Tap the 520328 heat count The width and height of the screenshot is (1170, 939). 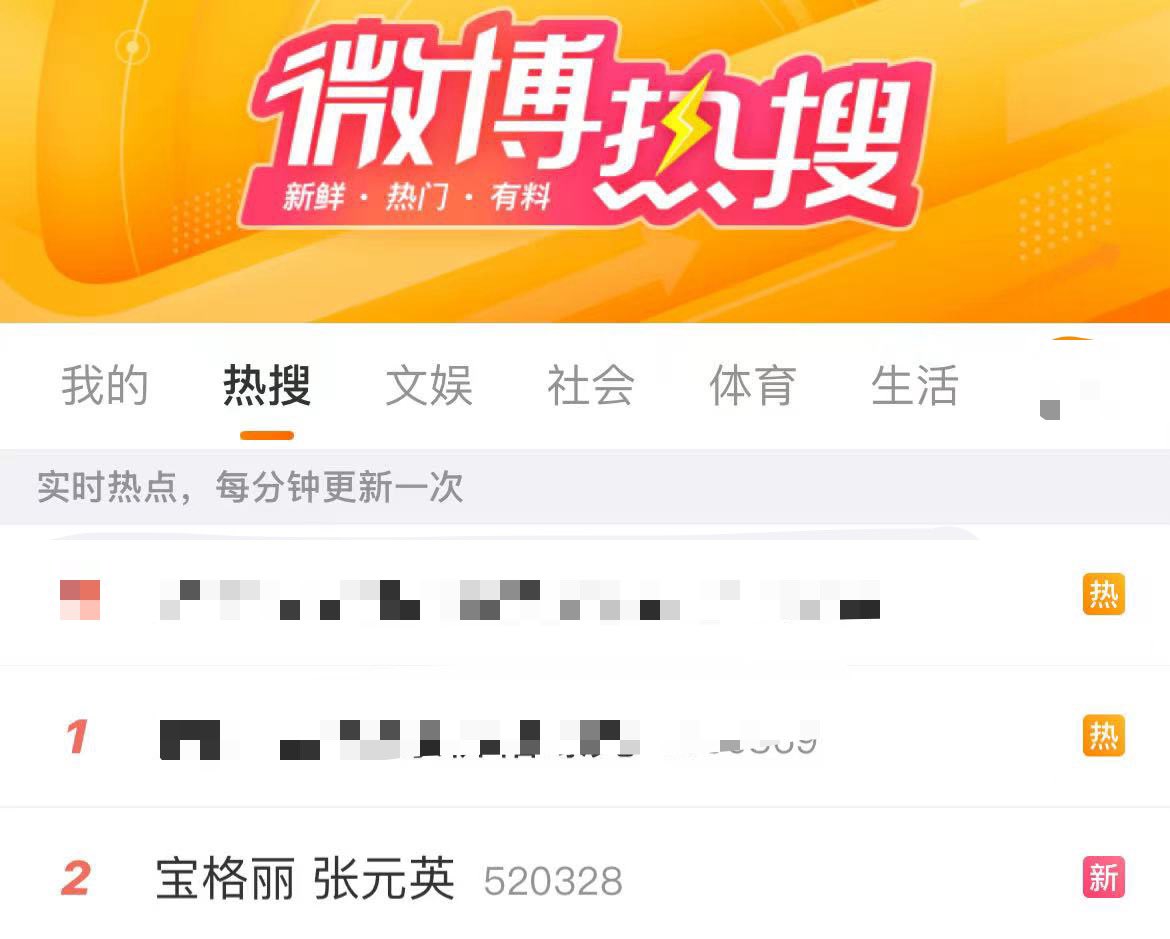[553, 882]
